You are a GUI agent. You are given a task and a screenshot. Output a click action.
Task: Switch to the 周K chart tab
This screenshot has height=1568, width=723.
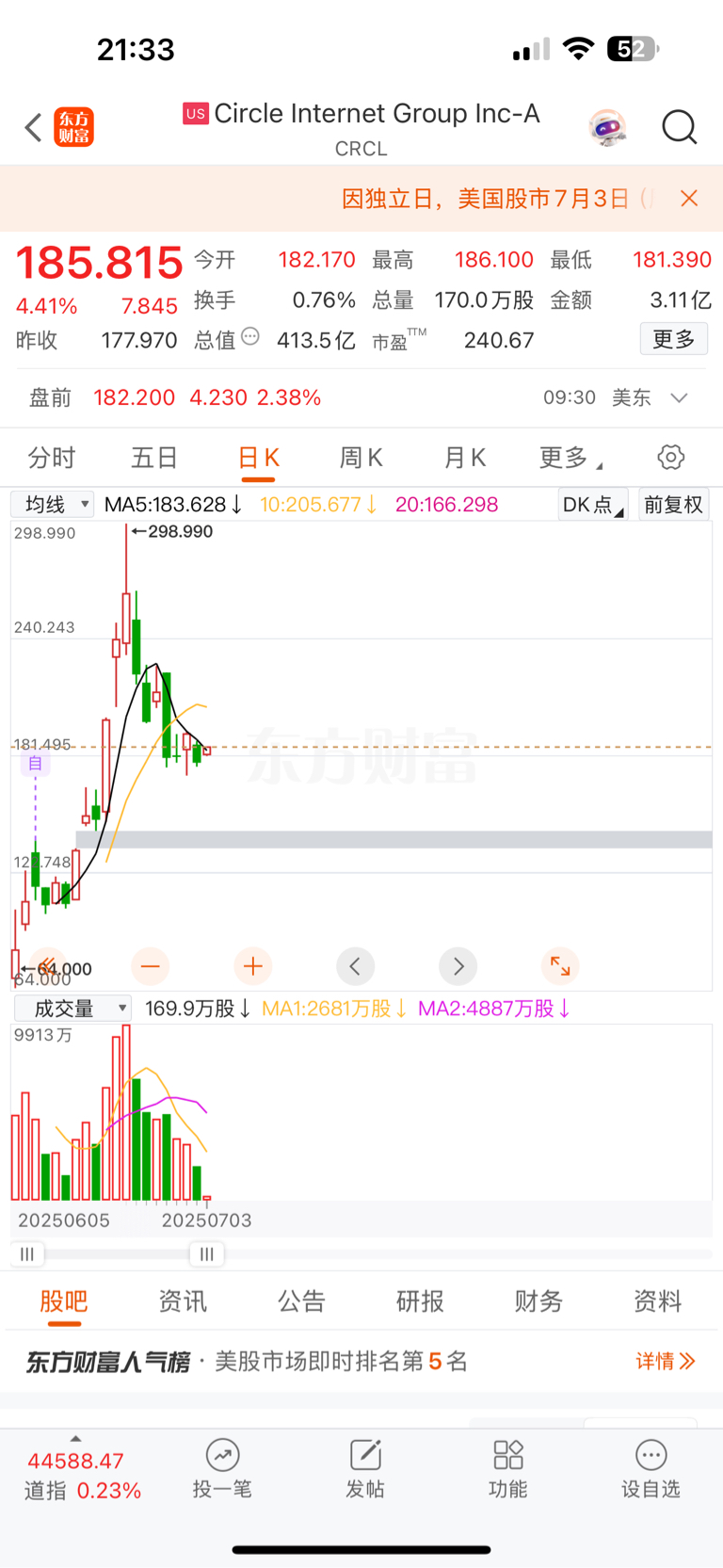pyautogui.click(x=361, y=459)
